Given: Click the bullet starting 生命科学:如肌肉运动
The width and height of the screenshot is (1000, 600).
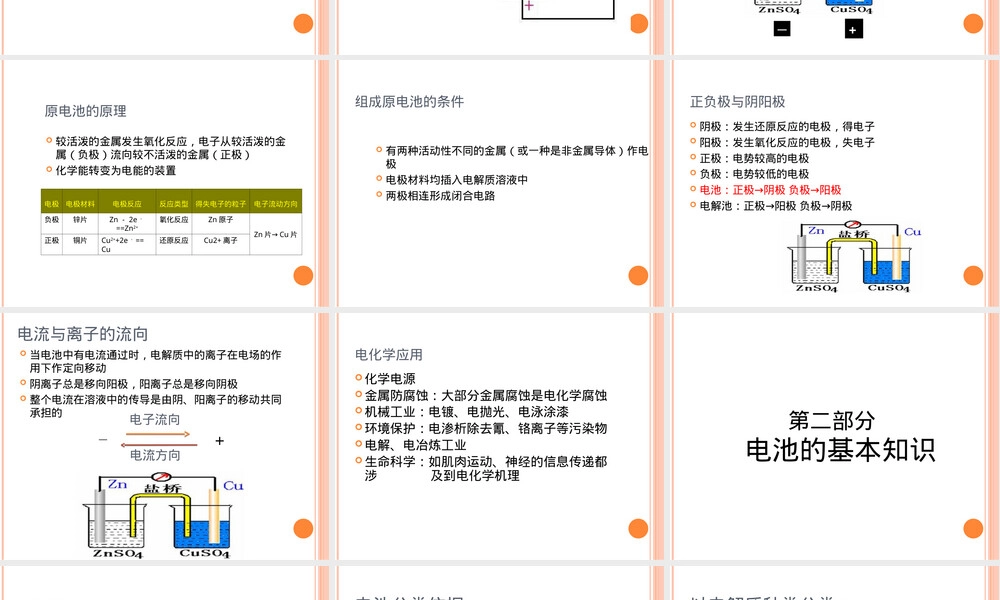Looking at the screenshot, I should [485, 468].
